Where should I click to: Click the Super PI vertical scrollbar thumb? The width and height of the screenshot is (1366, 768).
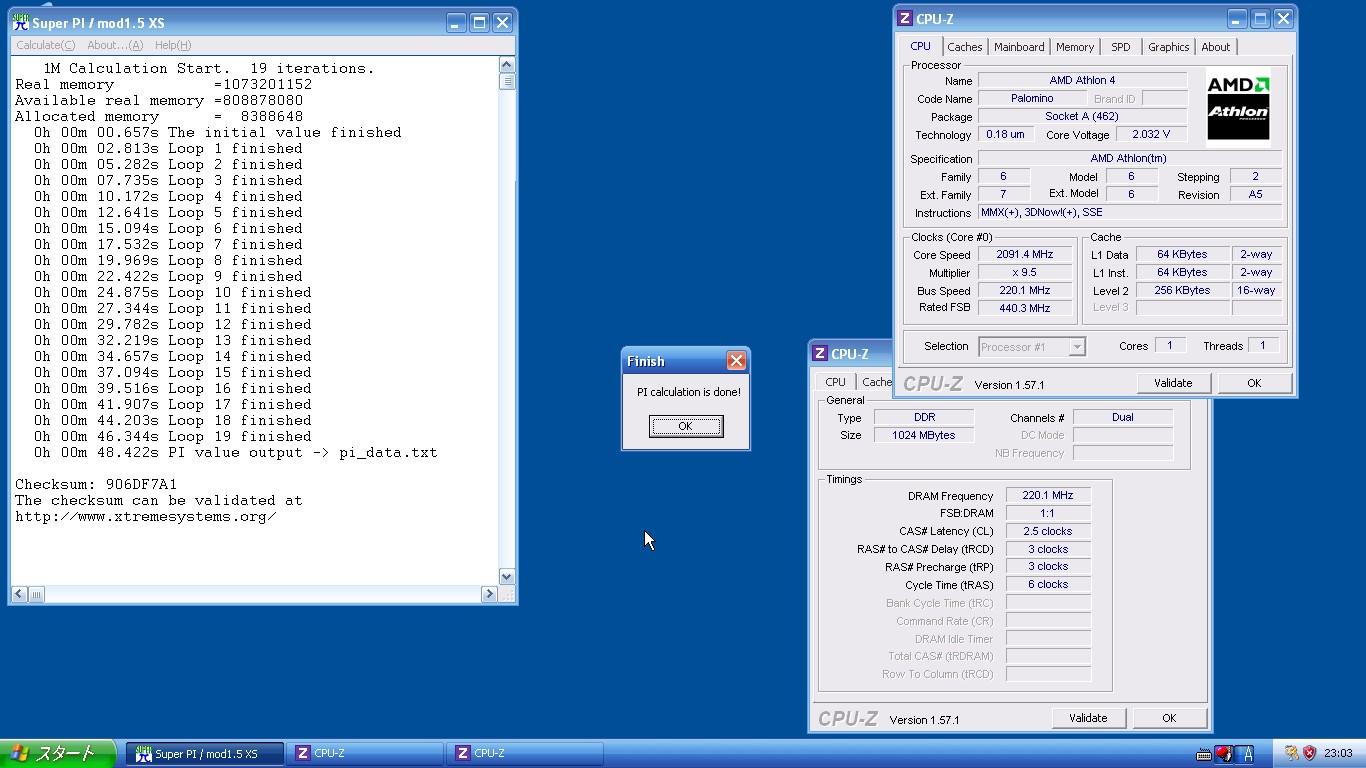(x=506, y=81)
